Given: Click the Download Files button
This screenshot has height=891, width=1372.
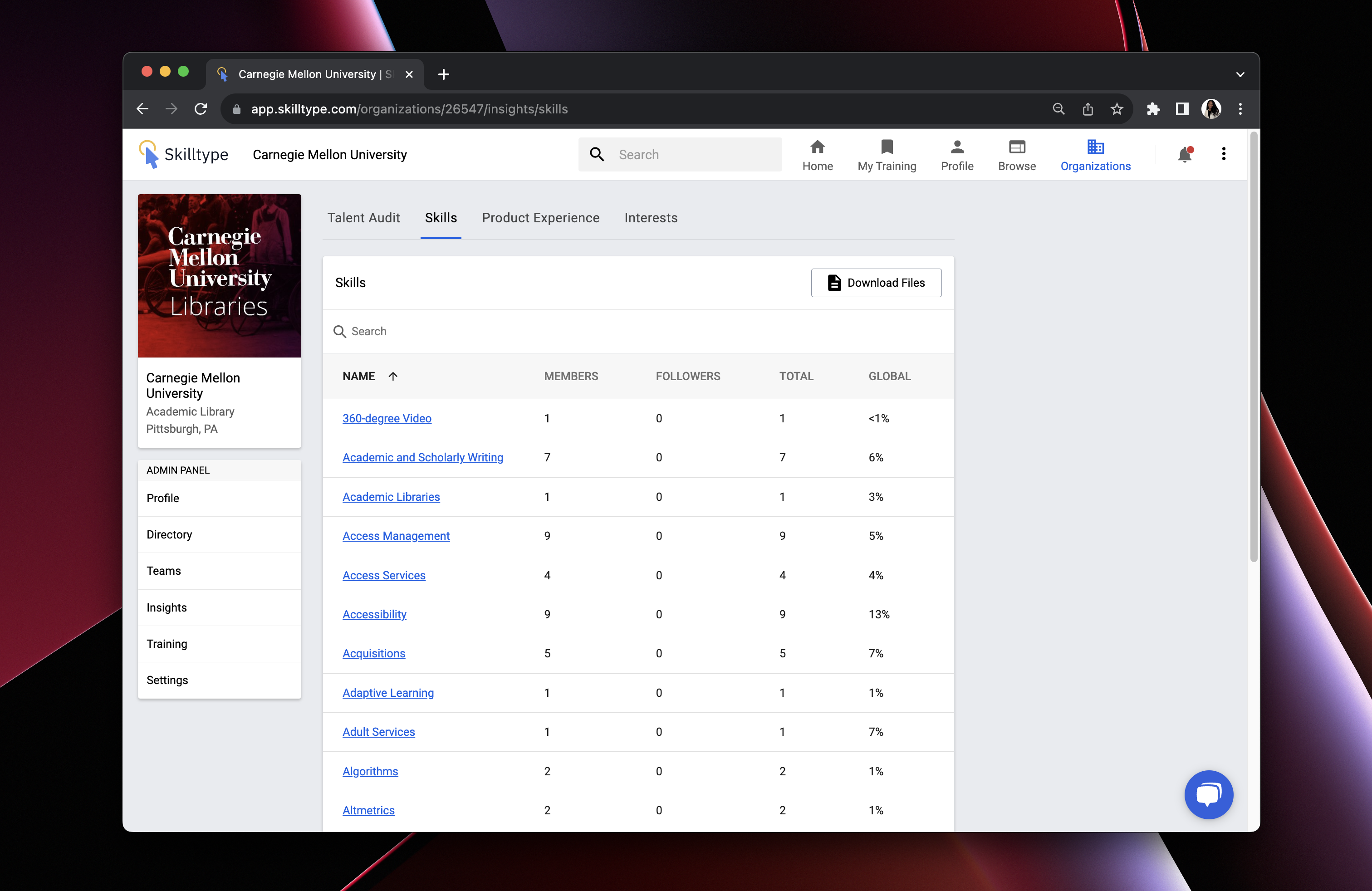Looking at the screenshot, I should (876, 283).
